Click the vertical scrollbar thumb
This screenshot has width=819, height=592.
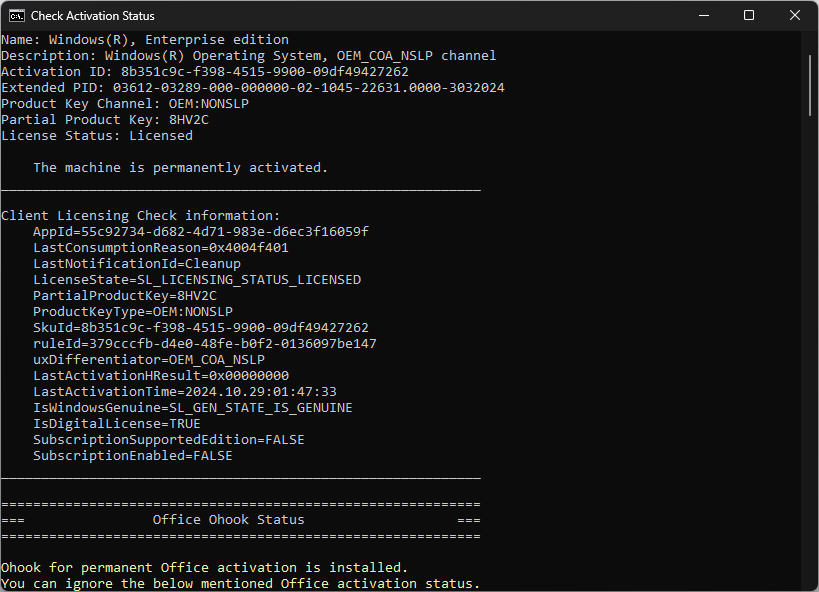click(x=810, y=85)
